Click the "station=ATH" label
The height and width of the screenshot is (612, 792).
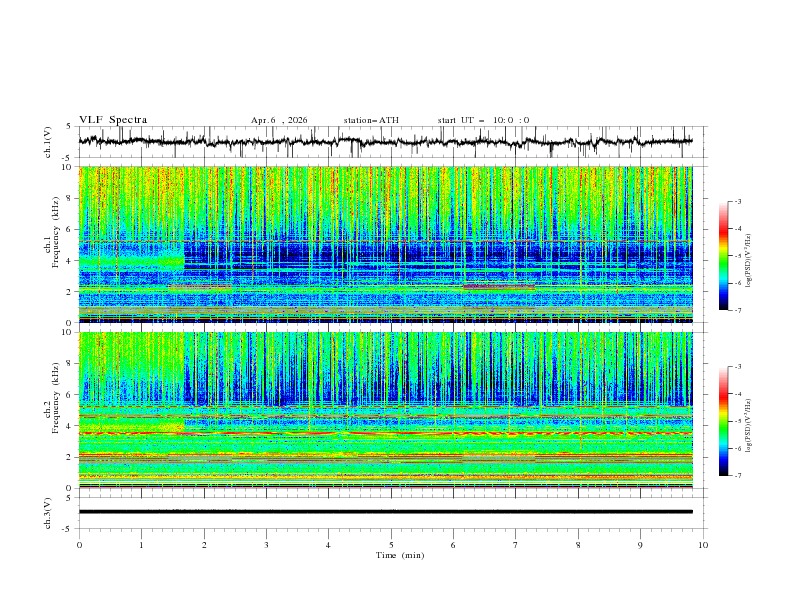point(371,121)
